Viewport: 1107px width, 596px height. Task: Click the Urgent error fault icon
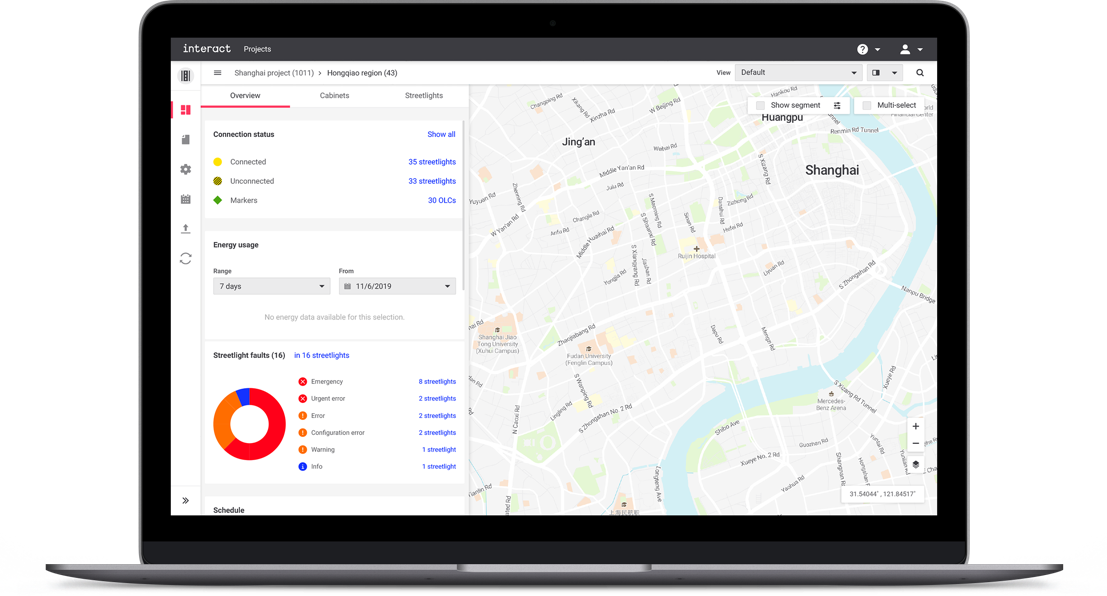click(x=303, y=398)
